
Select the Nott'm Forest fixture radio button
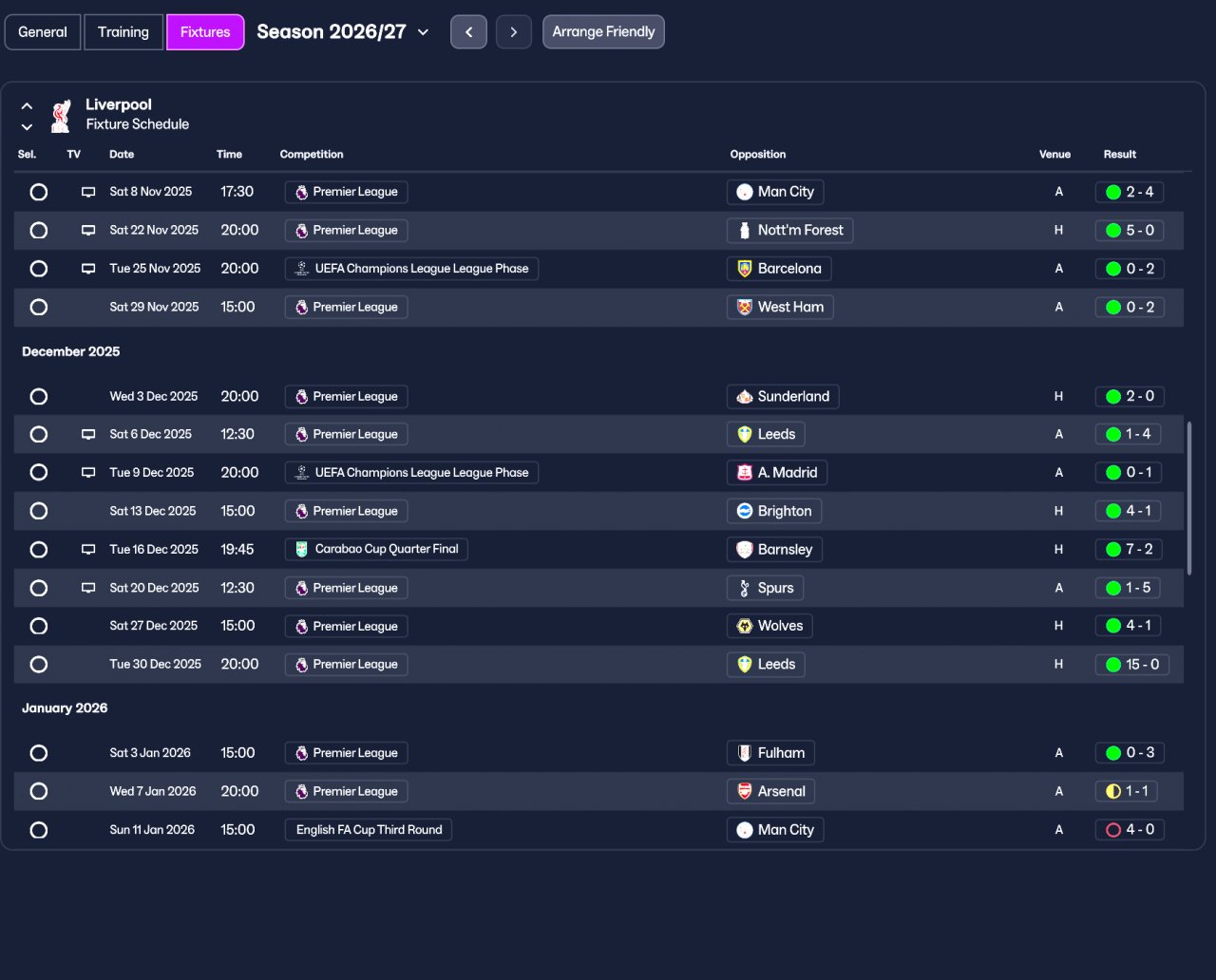[x=39, y=230]
